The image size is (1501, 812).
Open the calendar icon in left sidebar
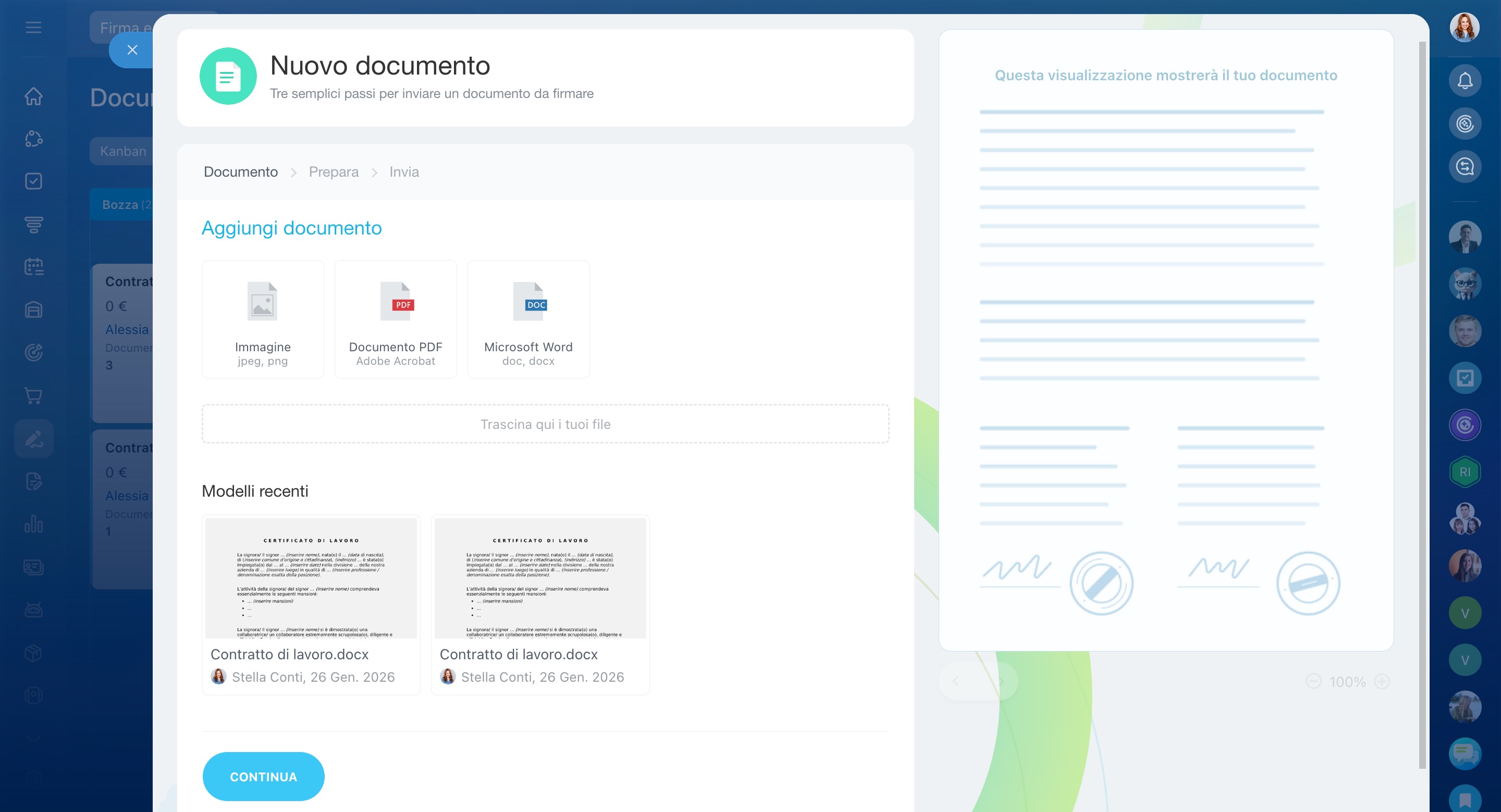pyautogui.click(x=33, y=267)
